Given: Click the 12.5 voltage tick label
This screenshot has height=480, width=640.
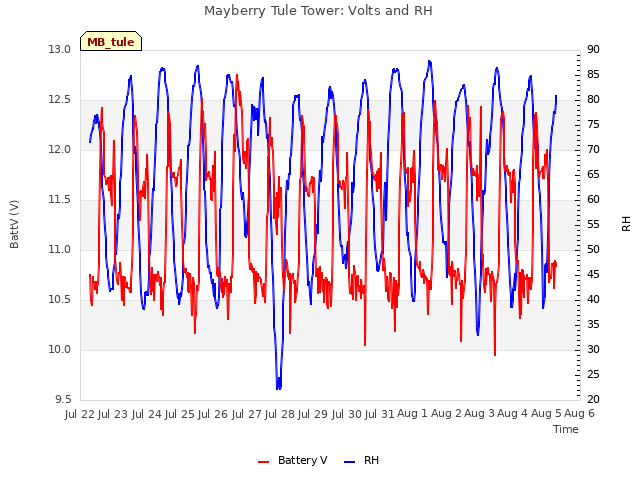Looking at the screenshot, I should pyautogui.click(x=60, y=100).
